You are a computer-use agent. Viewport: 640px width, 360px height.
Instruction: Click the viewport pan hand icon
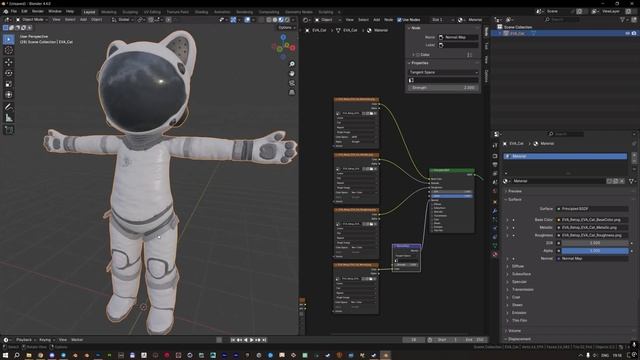coord(292,73)
